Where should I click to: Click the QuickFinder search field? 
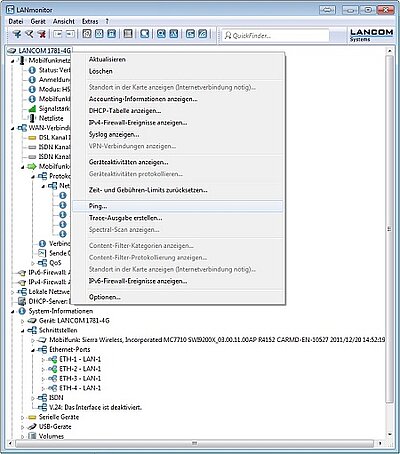coord(275,35)
